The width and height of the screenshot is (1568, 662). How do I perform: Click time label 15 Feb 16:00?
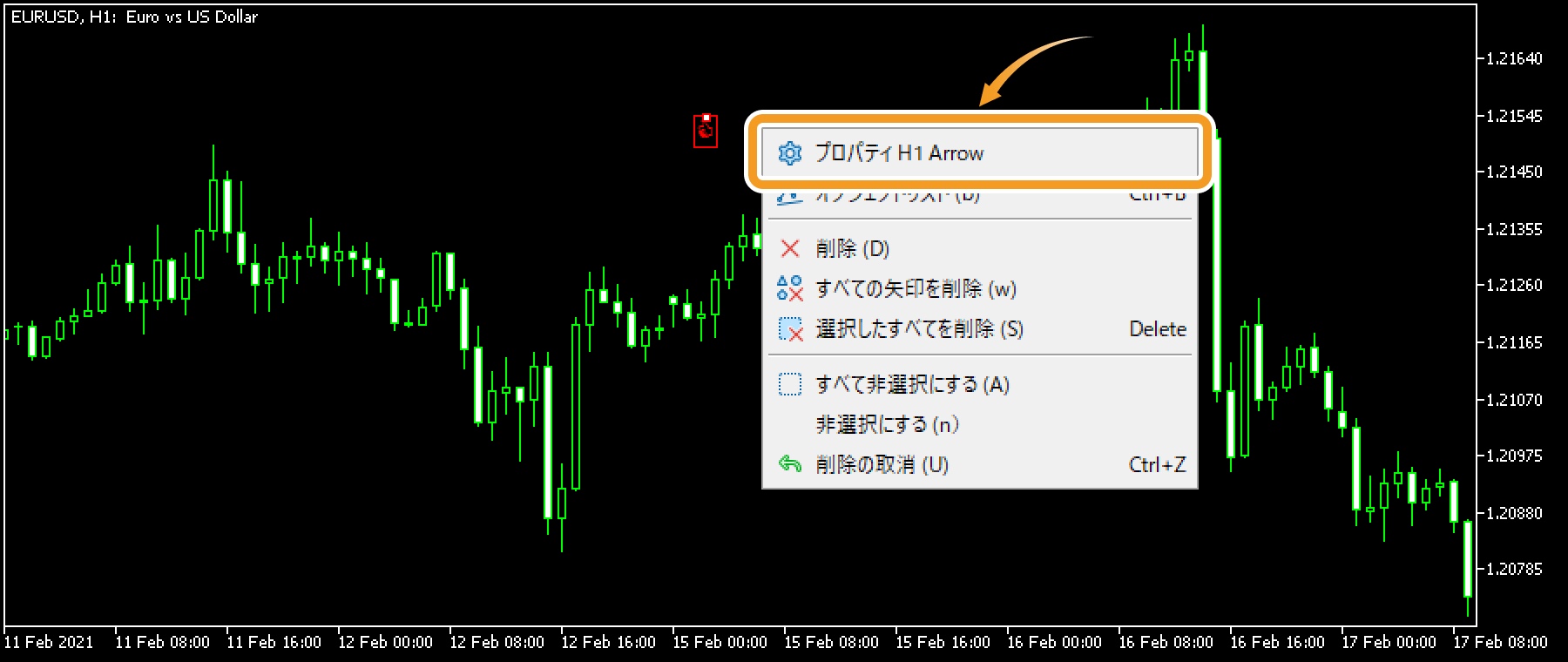click(943, 642)
